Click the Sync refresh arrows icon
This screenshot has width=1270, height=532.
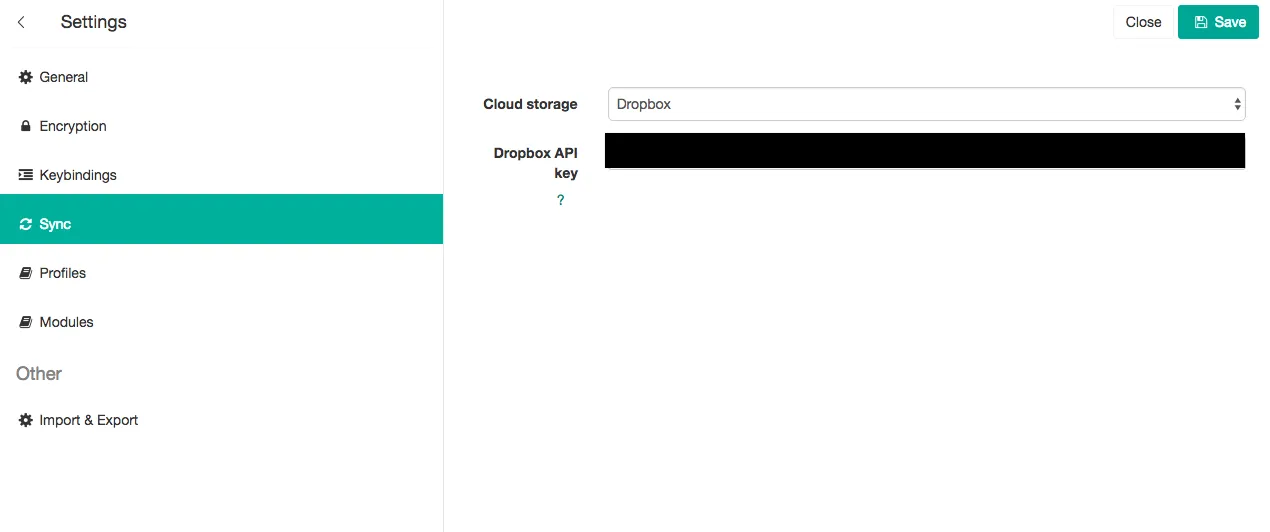[26, 224]
